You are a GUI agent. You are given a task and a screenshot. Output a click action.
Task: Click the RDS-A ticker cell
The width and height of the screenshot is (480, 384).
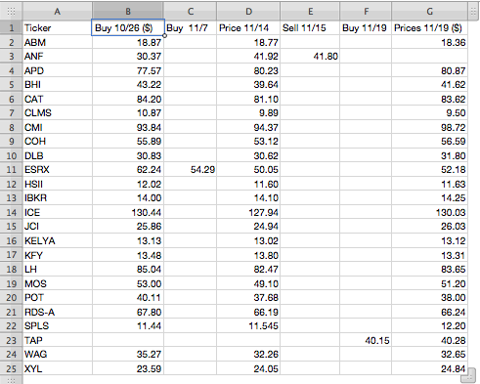57,312
